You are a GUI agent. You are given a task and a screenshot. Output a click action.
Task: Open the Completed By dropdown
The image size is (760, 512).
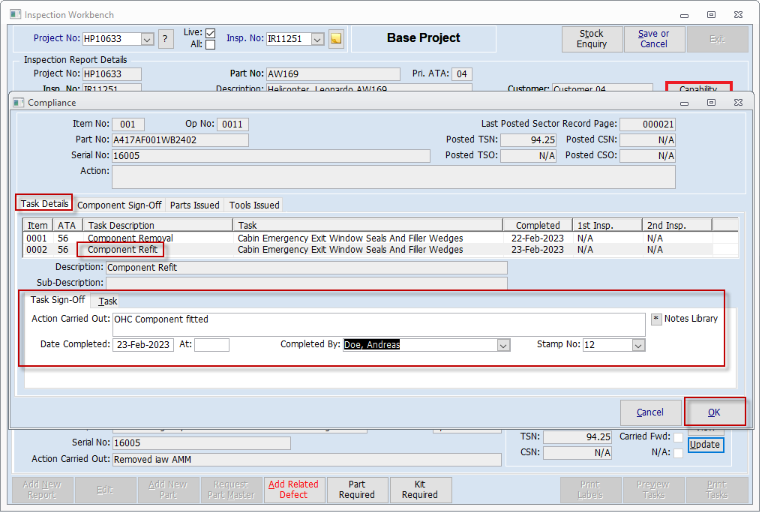coord(503,345)
